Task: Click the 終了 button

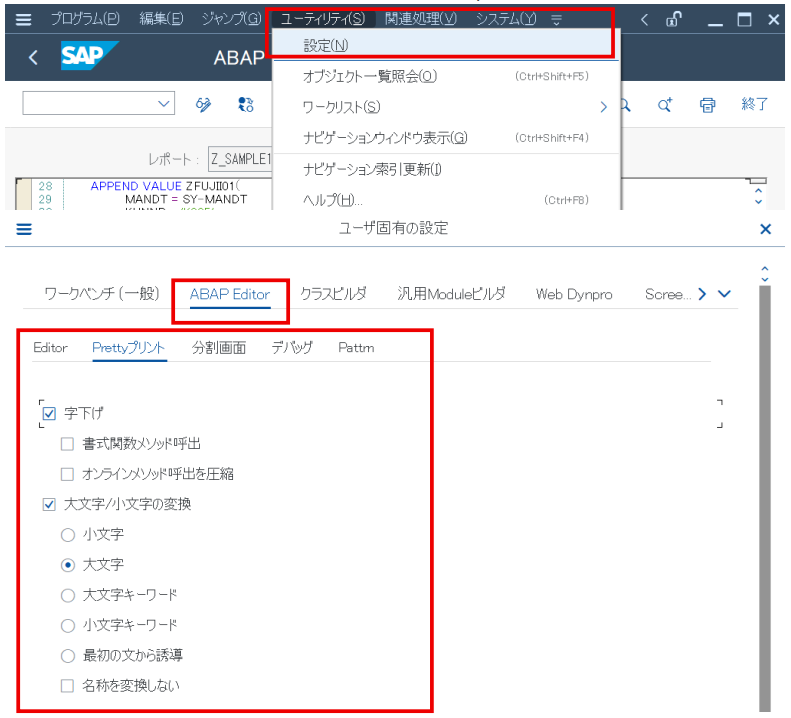Action: (755, 104)
